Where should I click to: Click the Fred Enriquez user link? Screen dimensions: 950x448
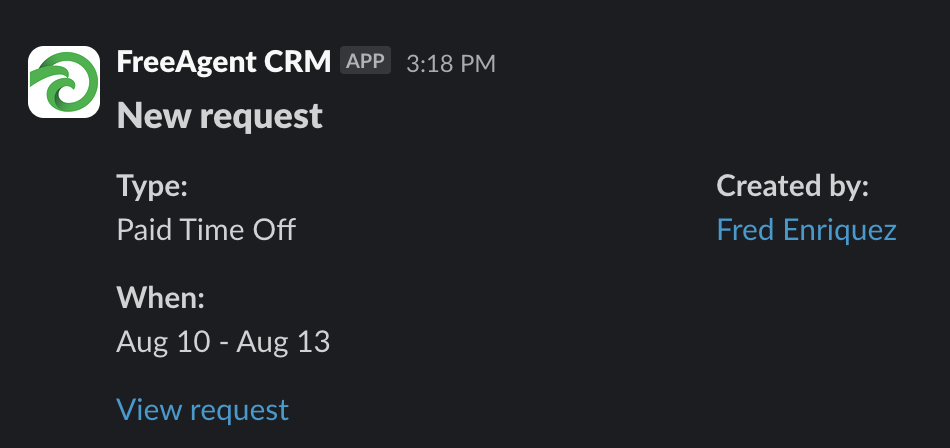(x=806, y=231)
